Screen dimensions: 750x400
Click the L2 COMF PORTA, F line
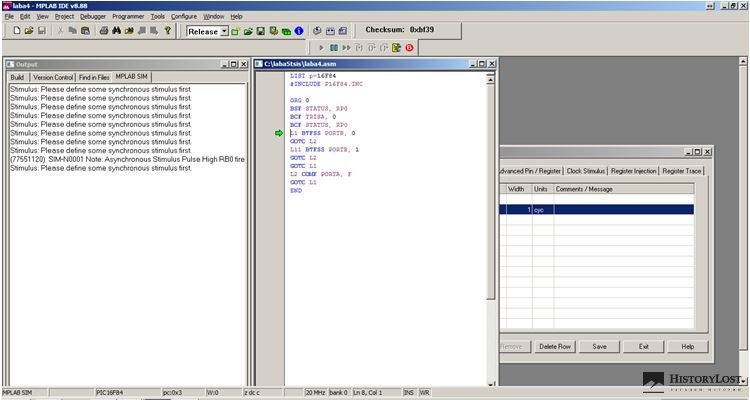pos(320,174)
